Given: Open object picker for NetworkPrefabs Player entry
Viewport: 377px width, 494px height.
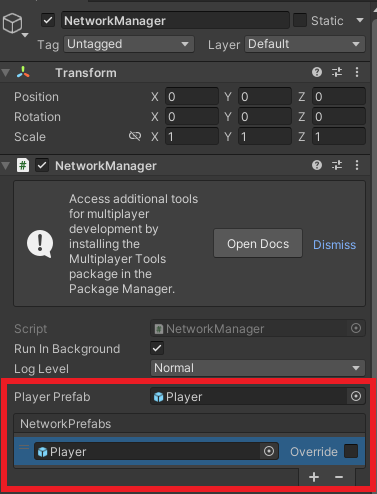Looking at the screenshot, I should pos(269,451).
